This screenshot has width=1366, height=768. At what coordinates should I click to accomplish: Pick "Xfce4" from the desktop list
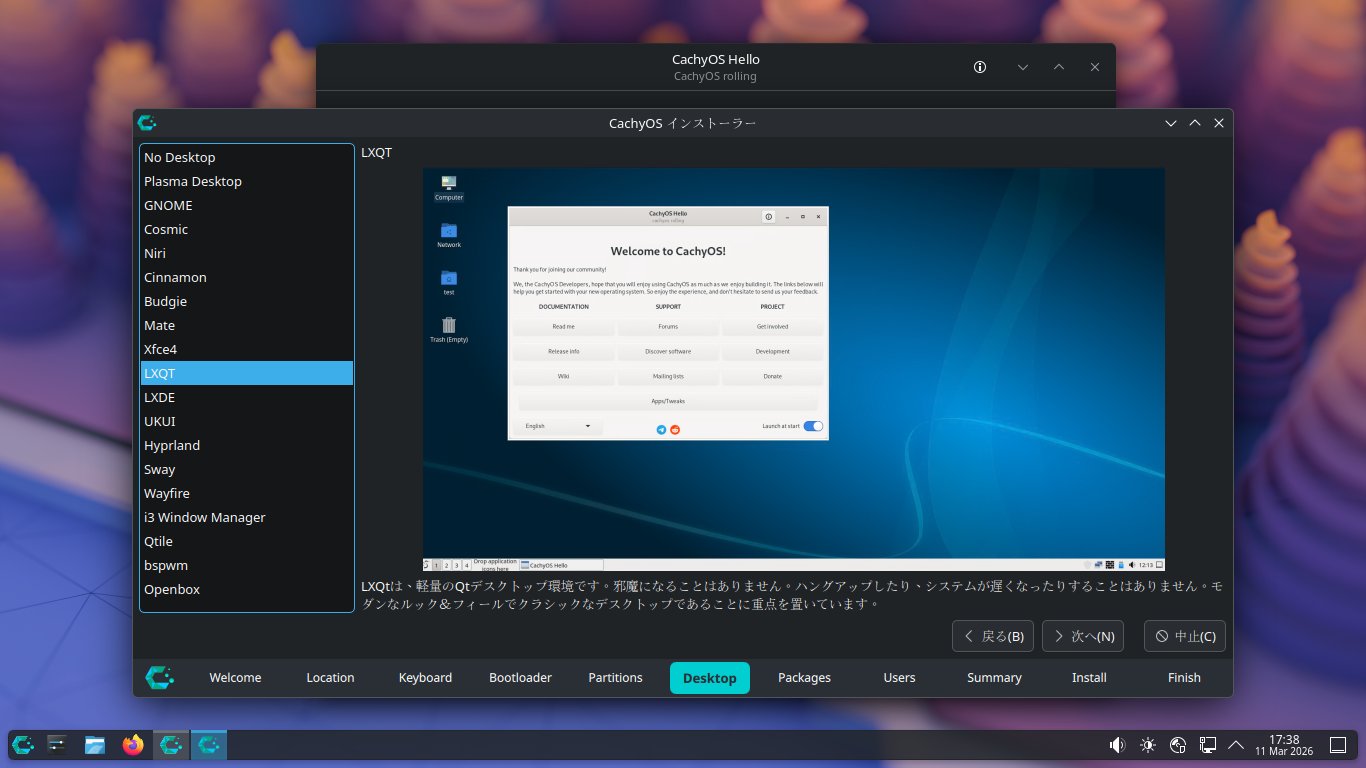247,349
